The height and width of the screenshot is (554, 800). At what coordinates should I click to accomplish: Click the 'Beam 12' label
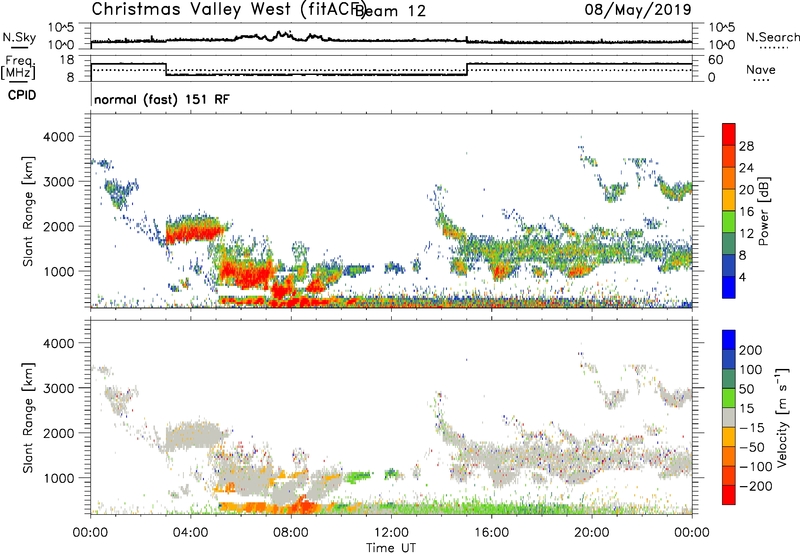[x=390, y=11]
